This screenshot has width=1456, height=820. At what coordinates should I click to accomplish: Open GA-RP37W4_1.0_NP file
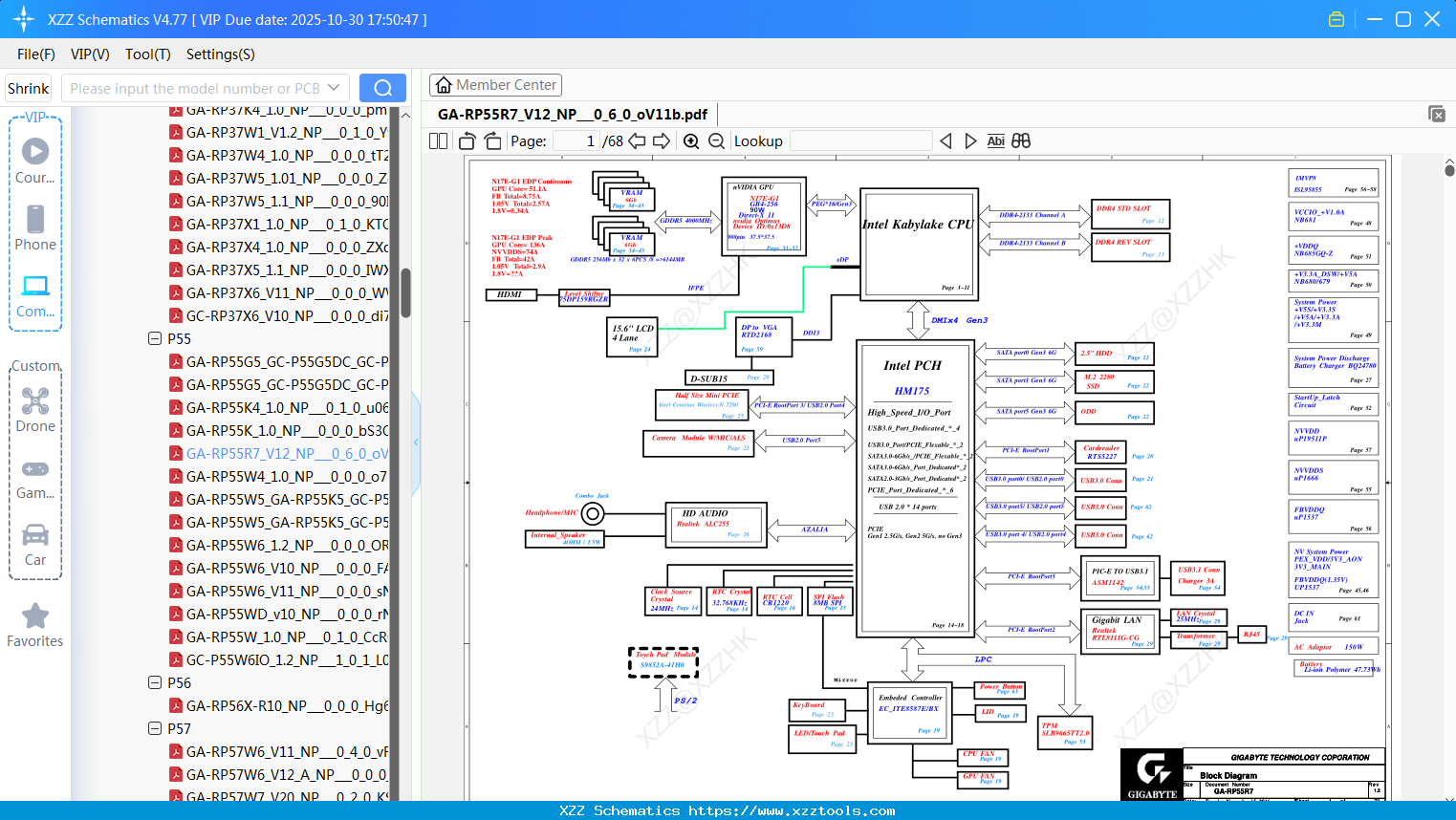click(x=278, y=155)
